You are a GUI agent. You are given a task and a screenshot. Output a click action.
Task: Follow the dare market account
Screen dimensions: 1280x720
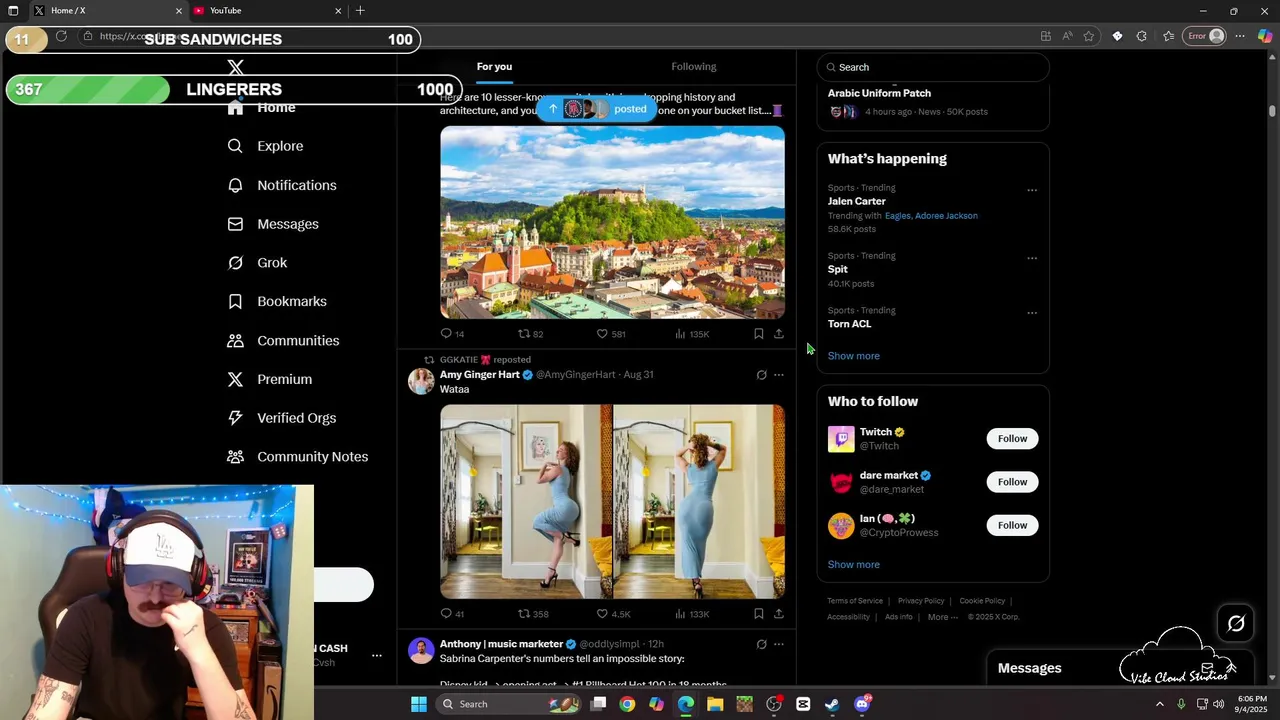point(1012,482)
